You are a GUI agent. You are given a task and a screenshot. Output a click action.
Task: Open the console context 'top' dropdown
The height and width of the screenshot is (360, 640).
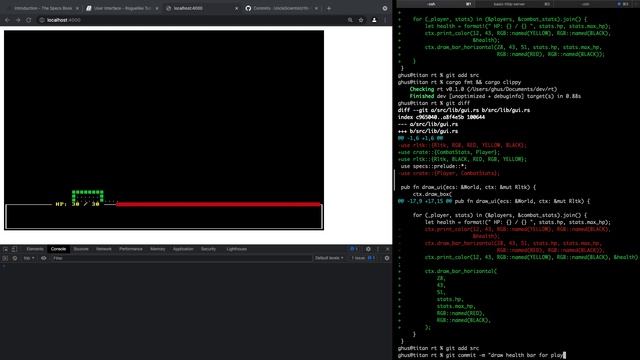click(29, 258)
